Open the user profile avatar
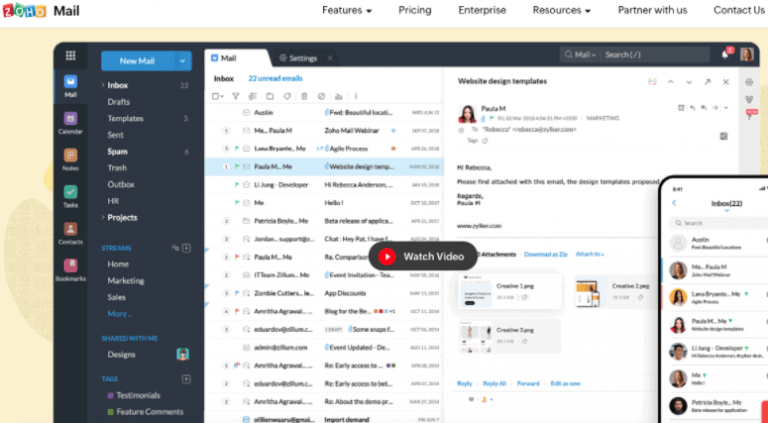Viewport: 768px width, 423px height. point(746,54)
